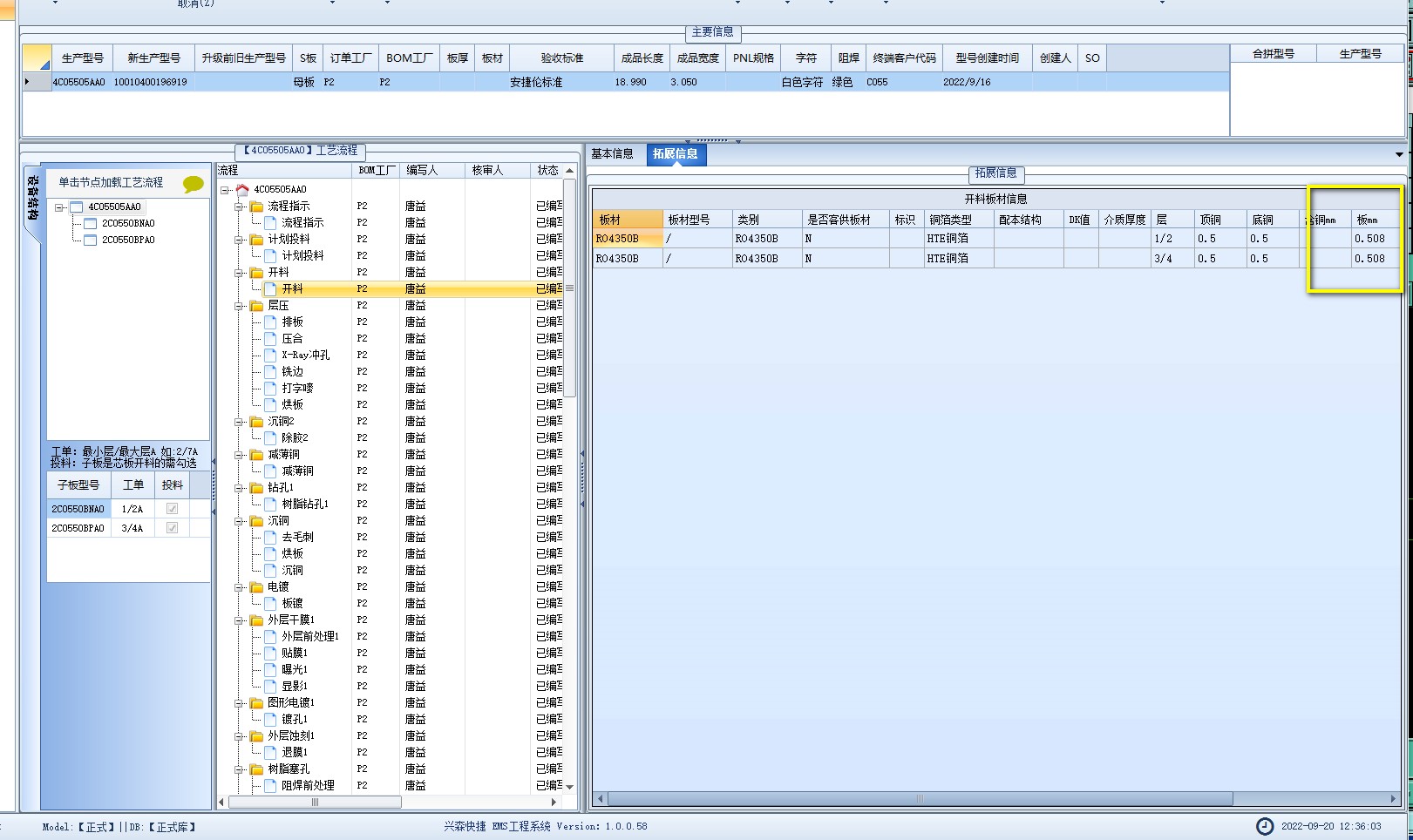
Task: Click the 验收标准 column header
Action: click(x=561, y=58)
